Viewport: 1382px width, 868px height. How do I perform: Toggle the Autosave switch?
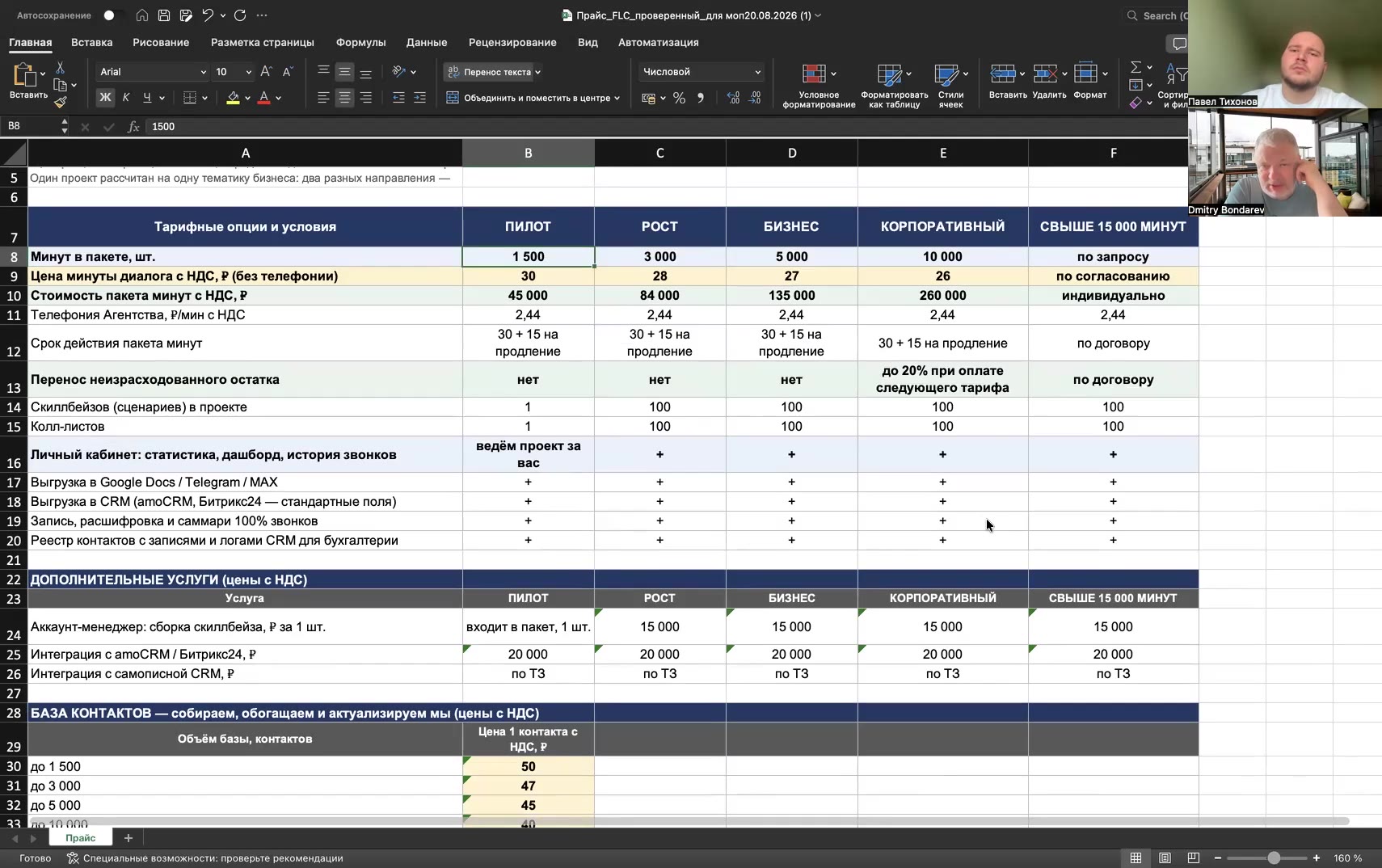[113, 15]
